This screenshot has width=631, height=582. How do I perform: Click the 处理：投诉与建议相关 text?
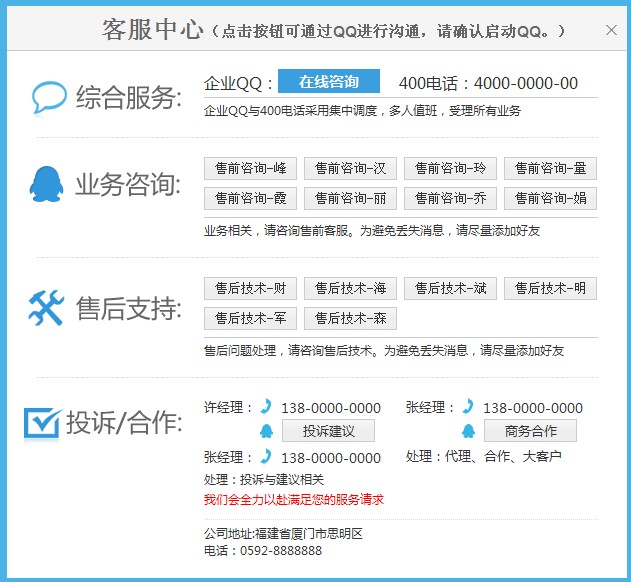pos(264,479)
